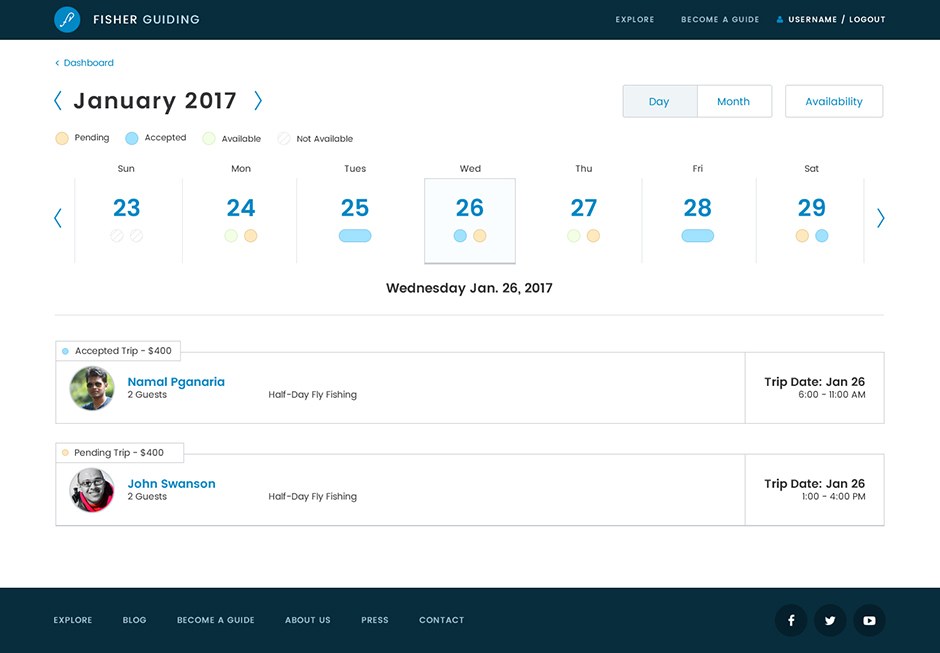Open the Facebook page from footer icon
Image resolution: width=940 pixels, height=653 pixels.
pyautogui.click(x=791, y=621)
